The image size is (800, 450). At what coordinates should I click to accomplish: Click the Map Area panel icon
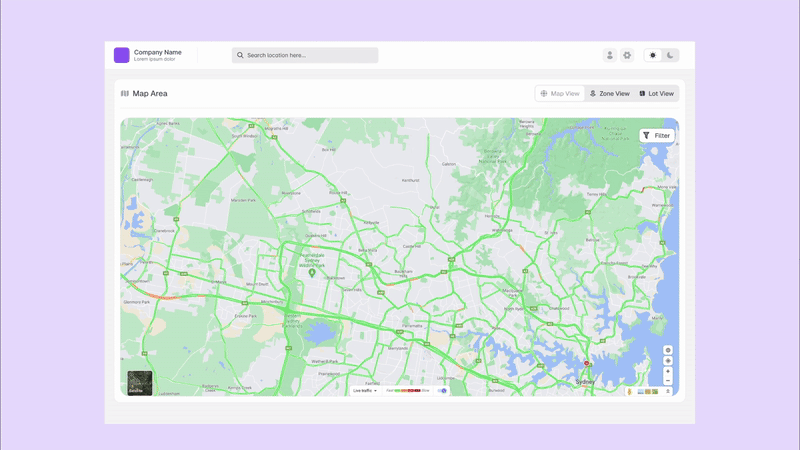click(124, 93)
